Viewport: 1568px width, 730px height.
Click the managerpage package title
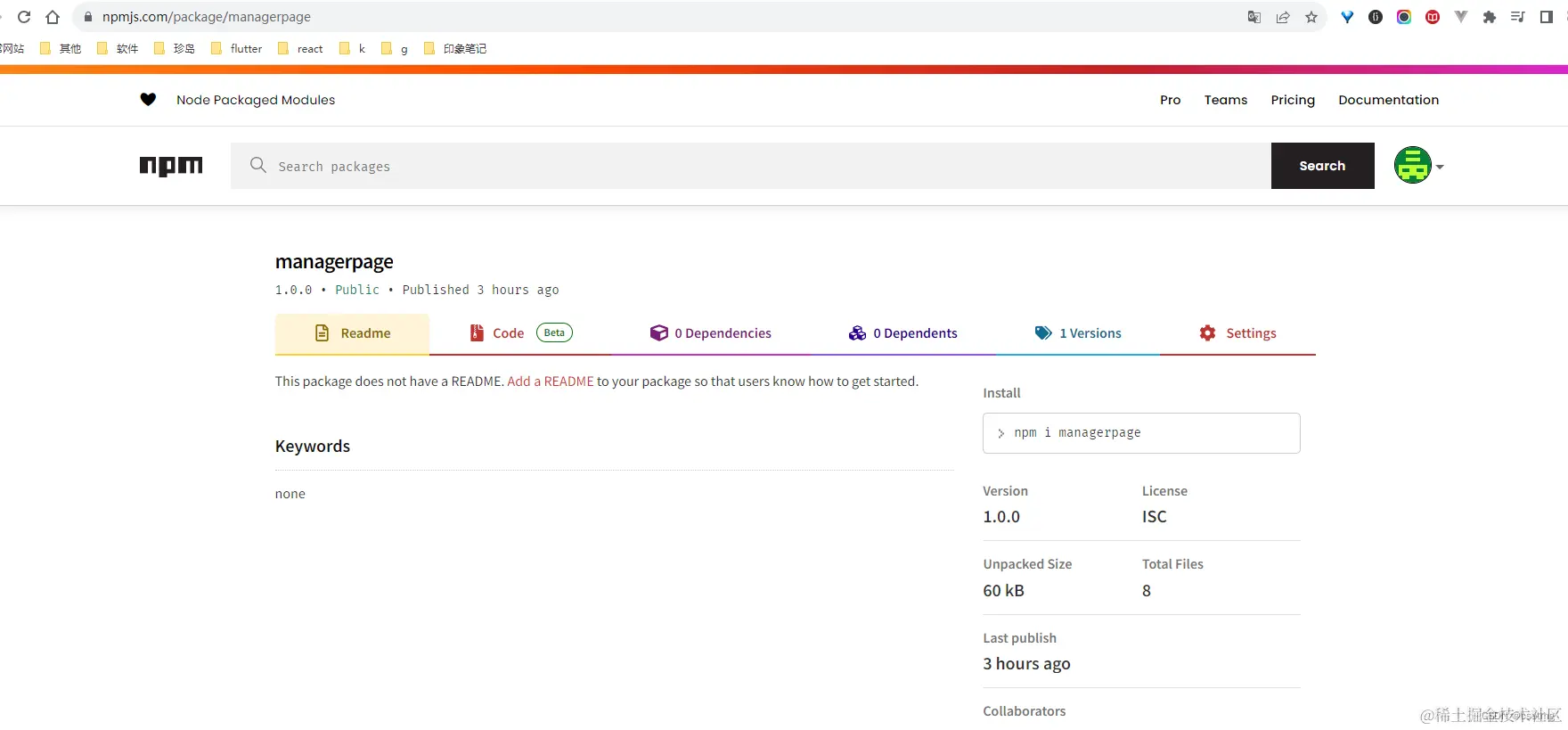(334, 262)
